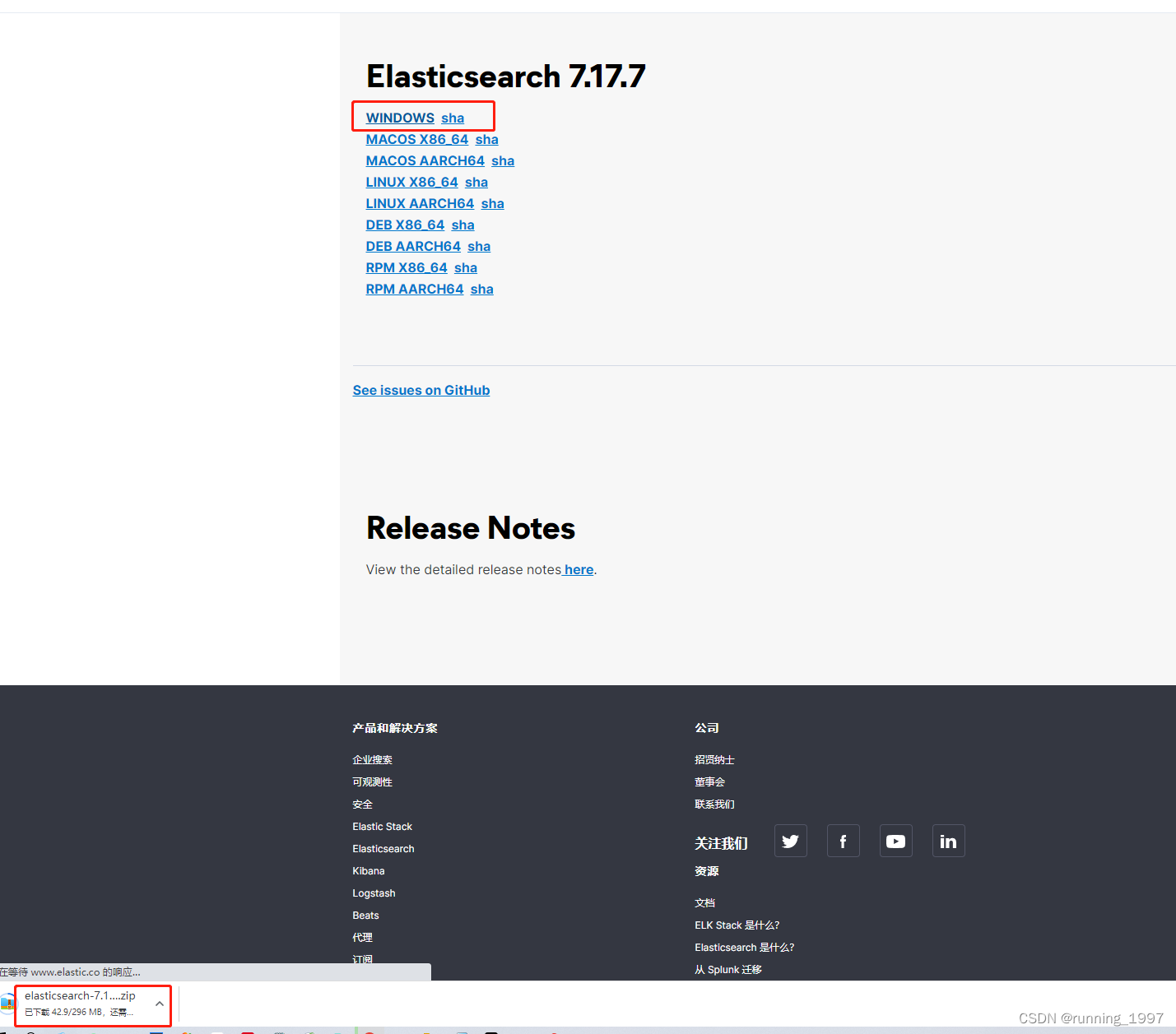Open Elastic's Facebook page
The height and width of the screenshot is (1034, 1176).
[x=843, y=841]
